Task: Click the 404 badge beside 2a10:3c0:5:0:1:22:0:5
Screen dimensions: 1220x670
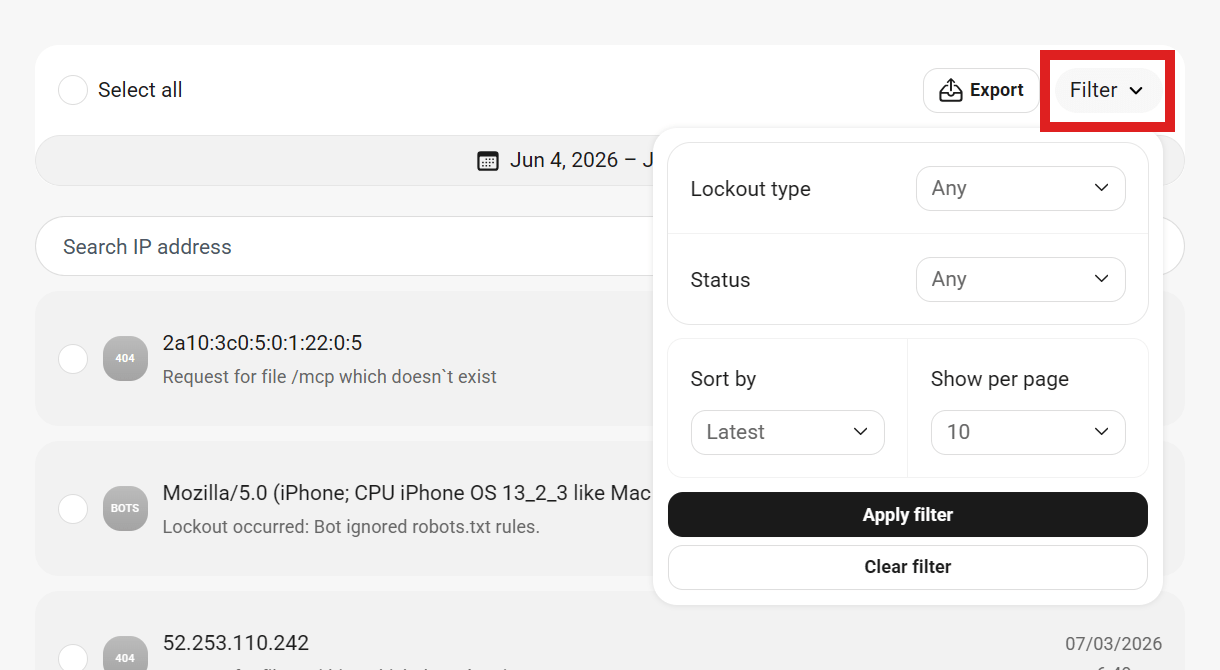Action: (x=125, y=358)
